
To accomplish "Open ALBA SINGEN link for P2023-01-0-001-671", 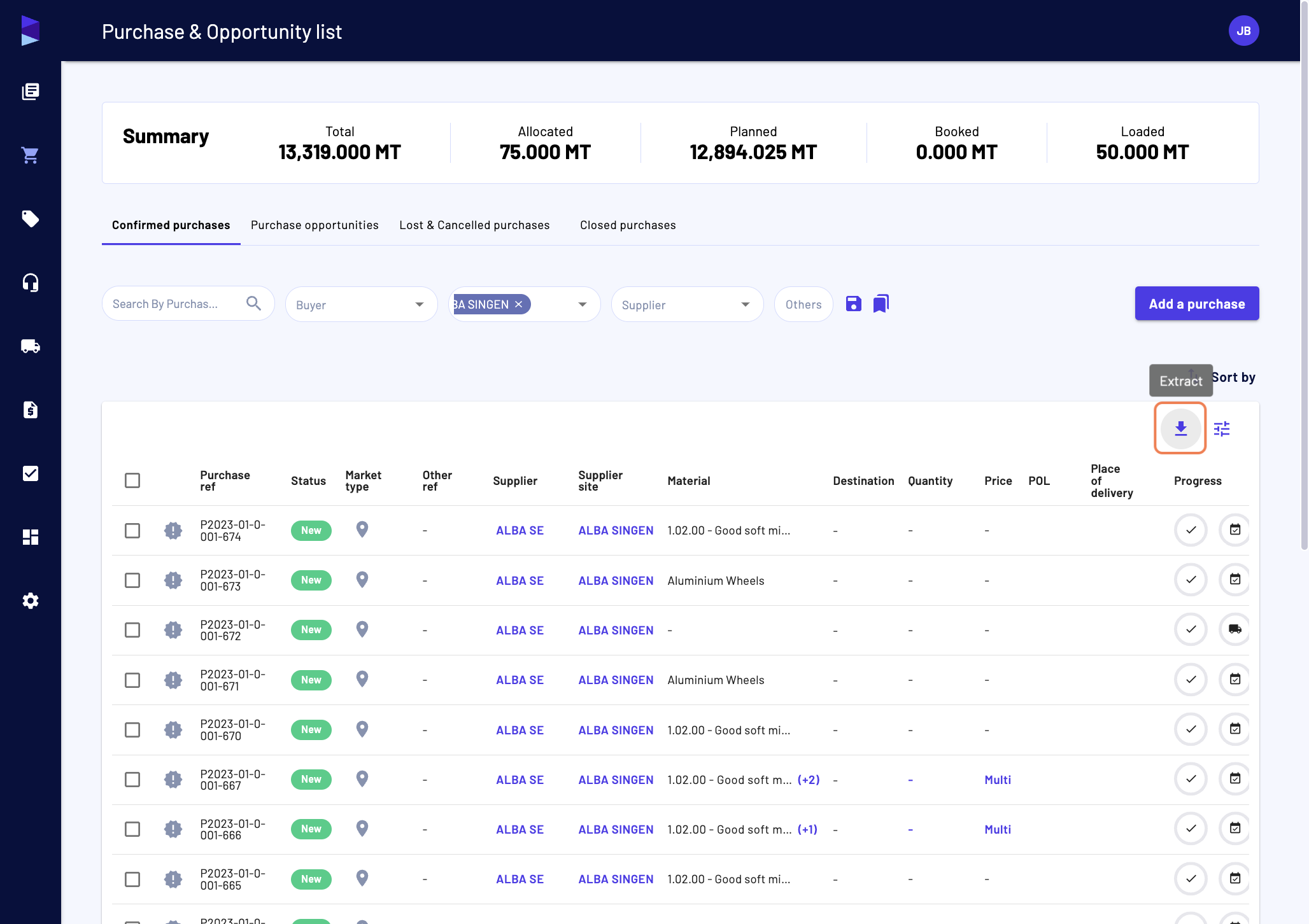I will tap(616, 680).
